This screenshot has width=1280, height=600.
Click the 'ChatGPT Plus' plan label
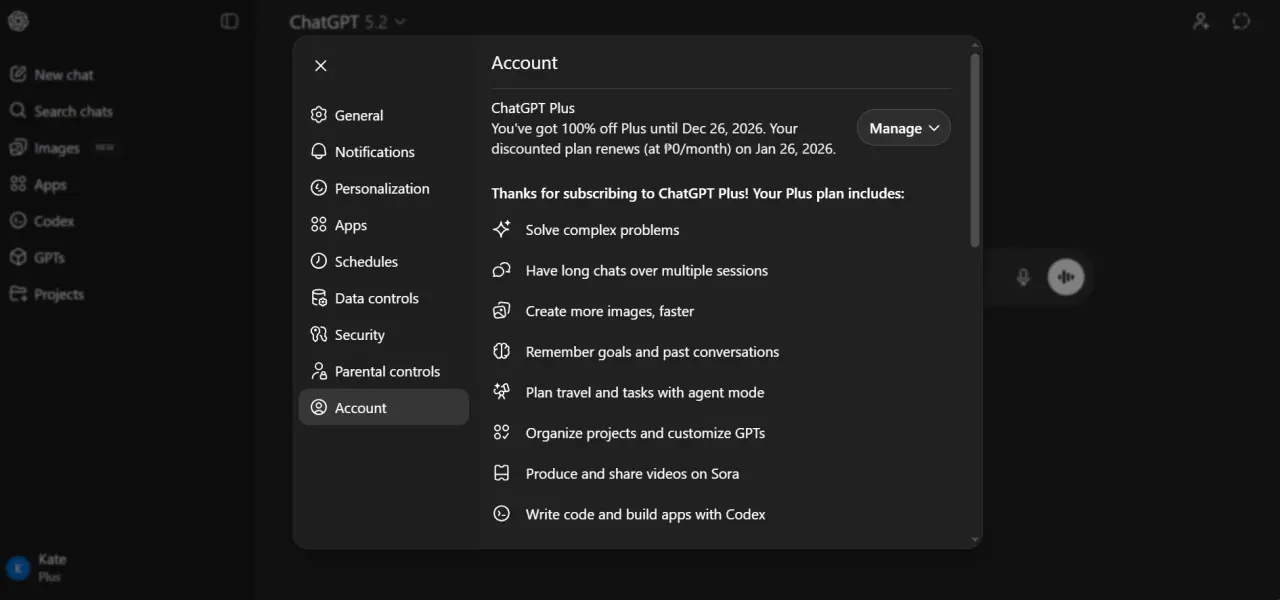[533, 108]
